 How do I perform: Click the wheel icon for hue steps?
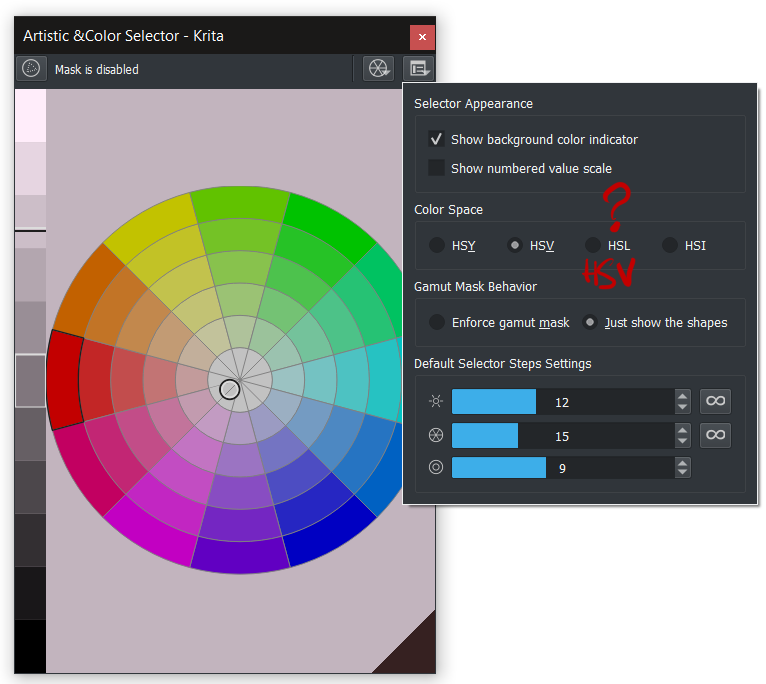(x=435, y=435)
